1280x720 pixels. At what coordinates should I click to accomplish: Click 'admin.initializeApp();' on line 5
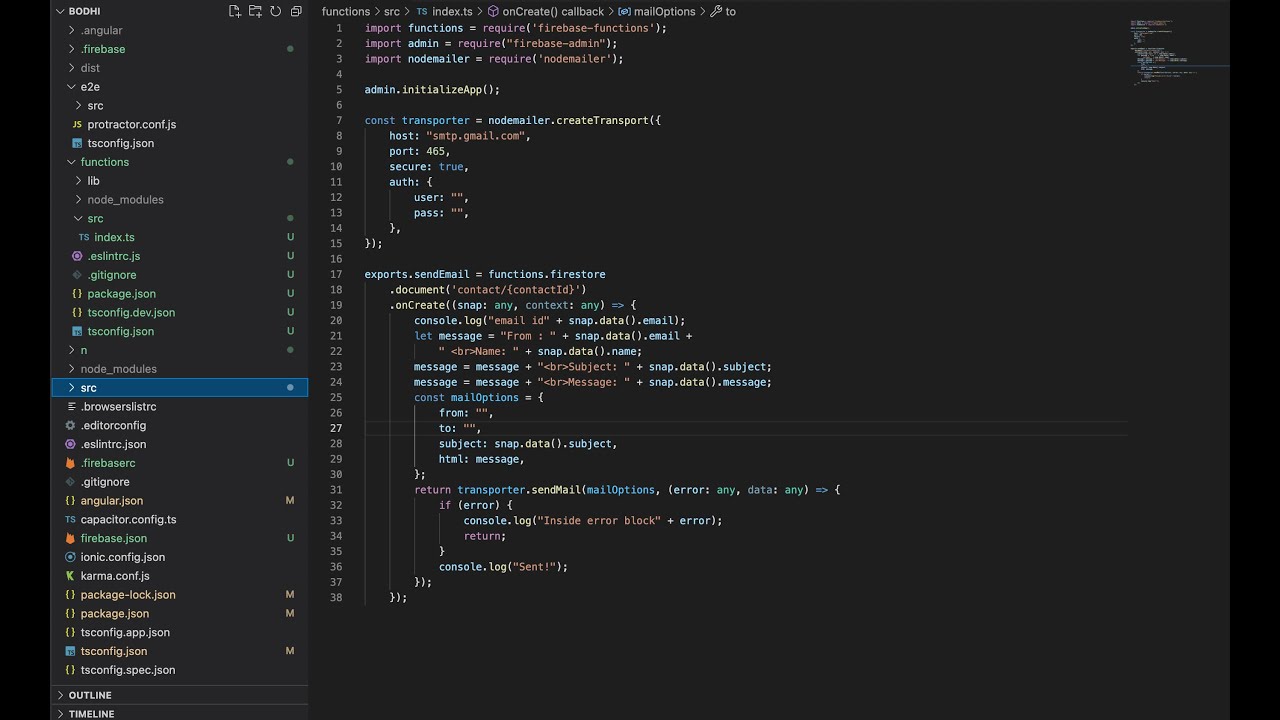[x=432, y=90]
